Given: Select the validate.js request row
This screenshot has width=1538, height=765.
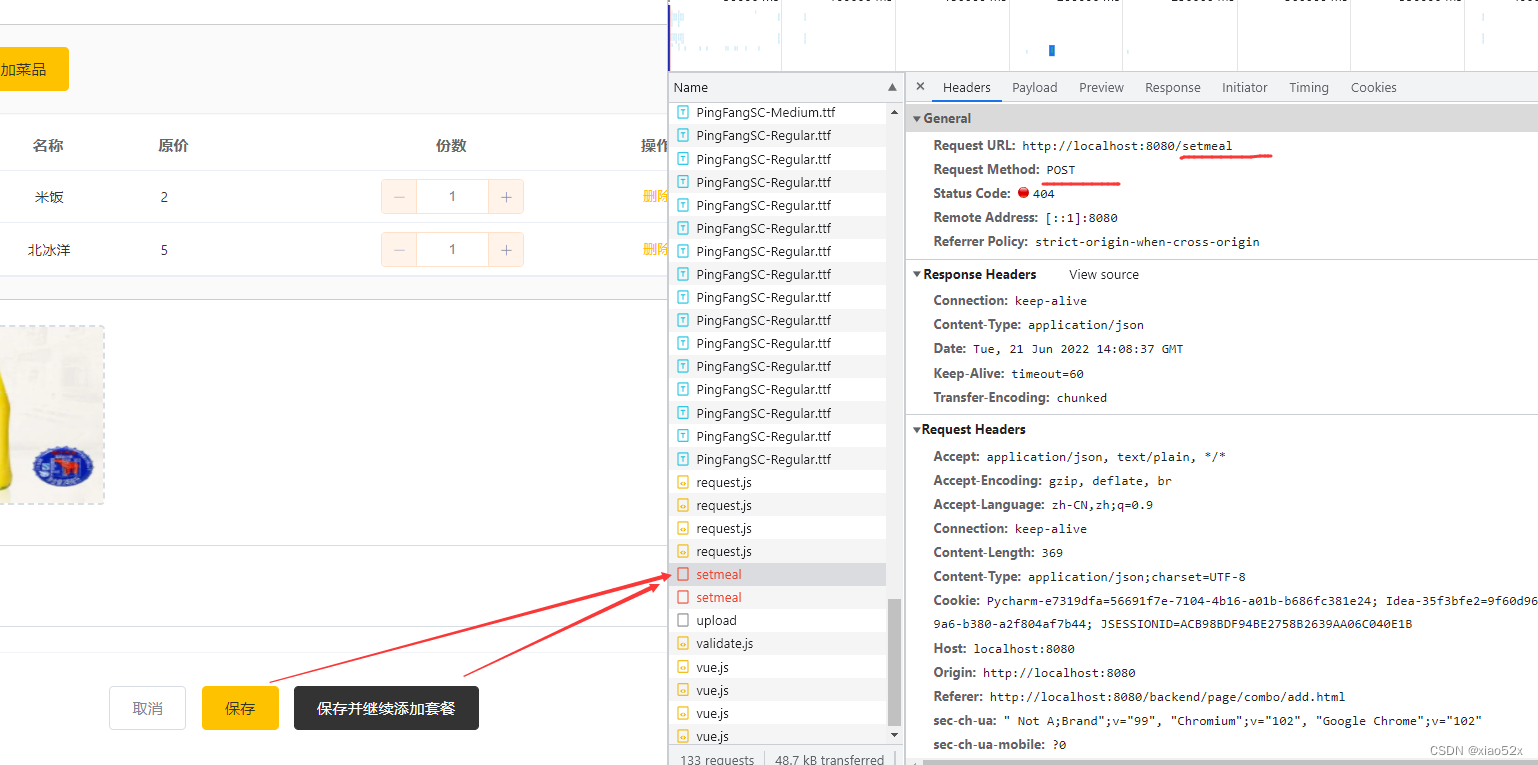Looking at the screenshot, I should pyautogui.click(x=777, y=643).
